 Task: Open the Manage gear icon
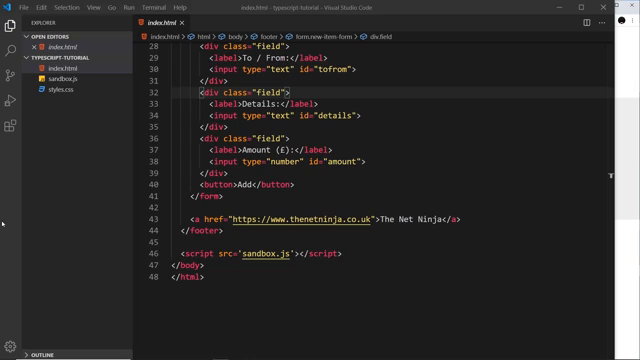pyautogui.click(x=10, y=347)
